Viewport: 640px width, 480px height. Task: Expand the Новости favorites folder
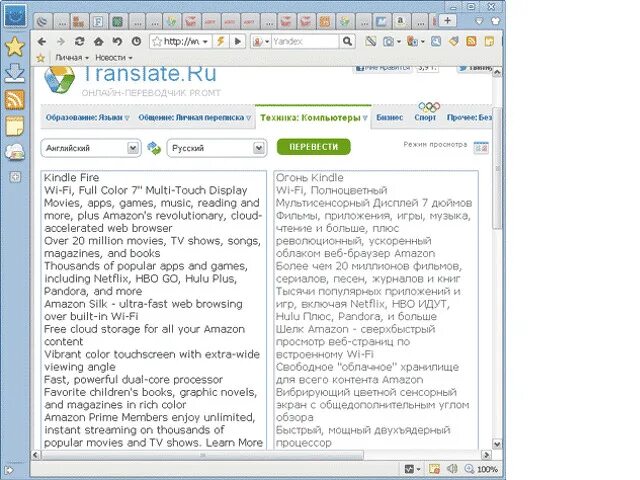click(x=113, y=58)
